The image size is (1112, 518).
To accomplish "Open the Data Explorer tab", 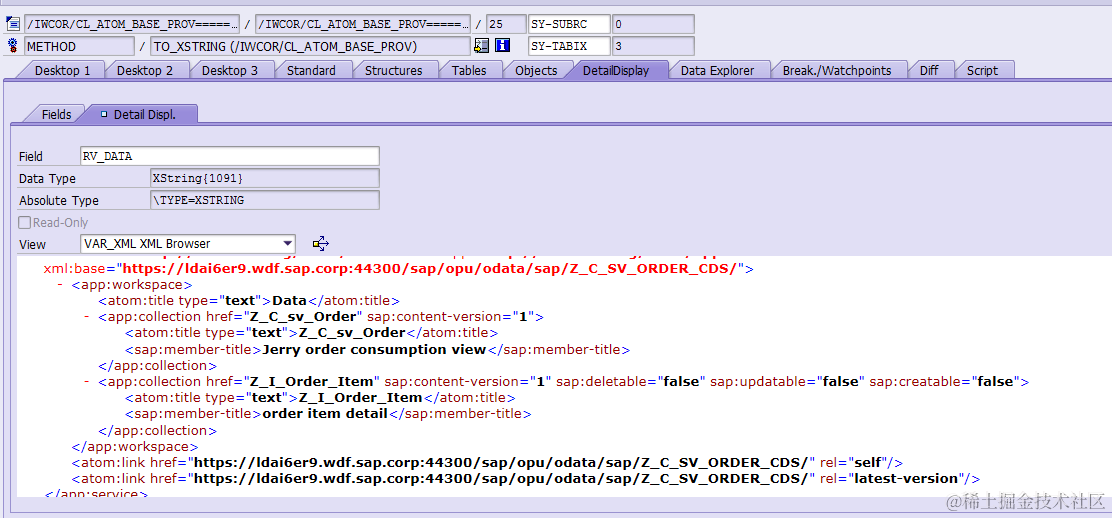I will click(x=716, y=70).
